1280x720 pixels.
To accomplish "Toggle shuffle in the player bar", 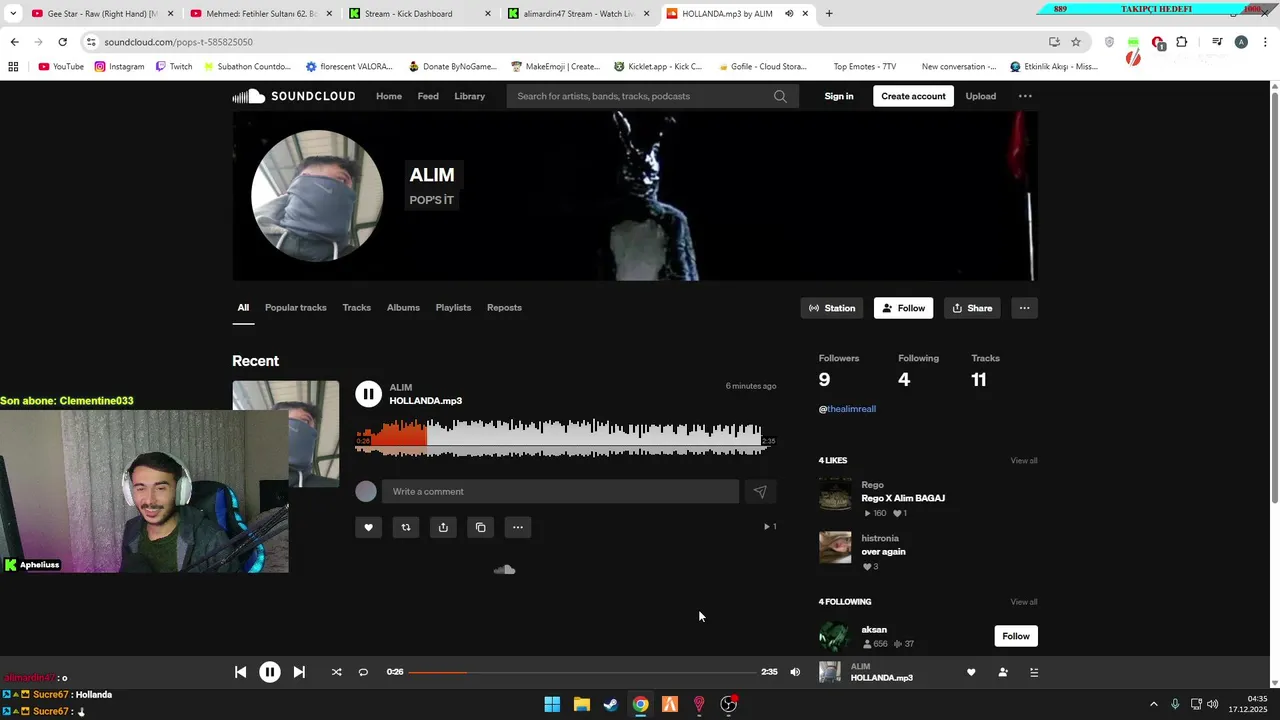I will point(336,672).
